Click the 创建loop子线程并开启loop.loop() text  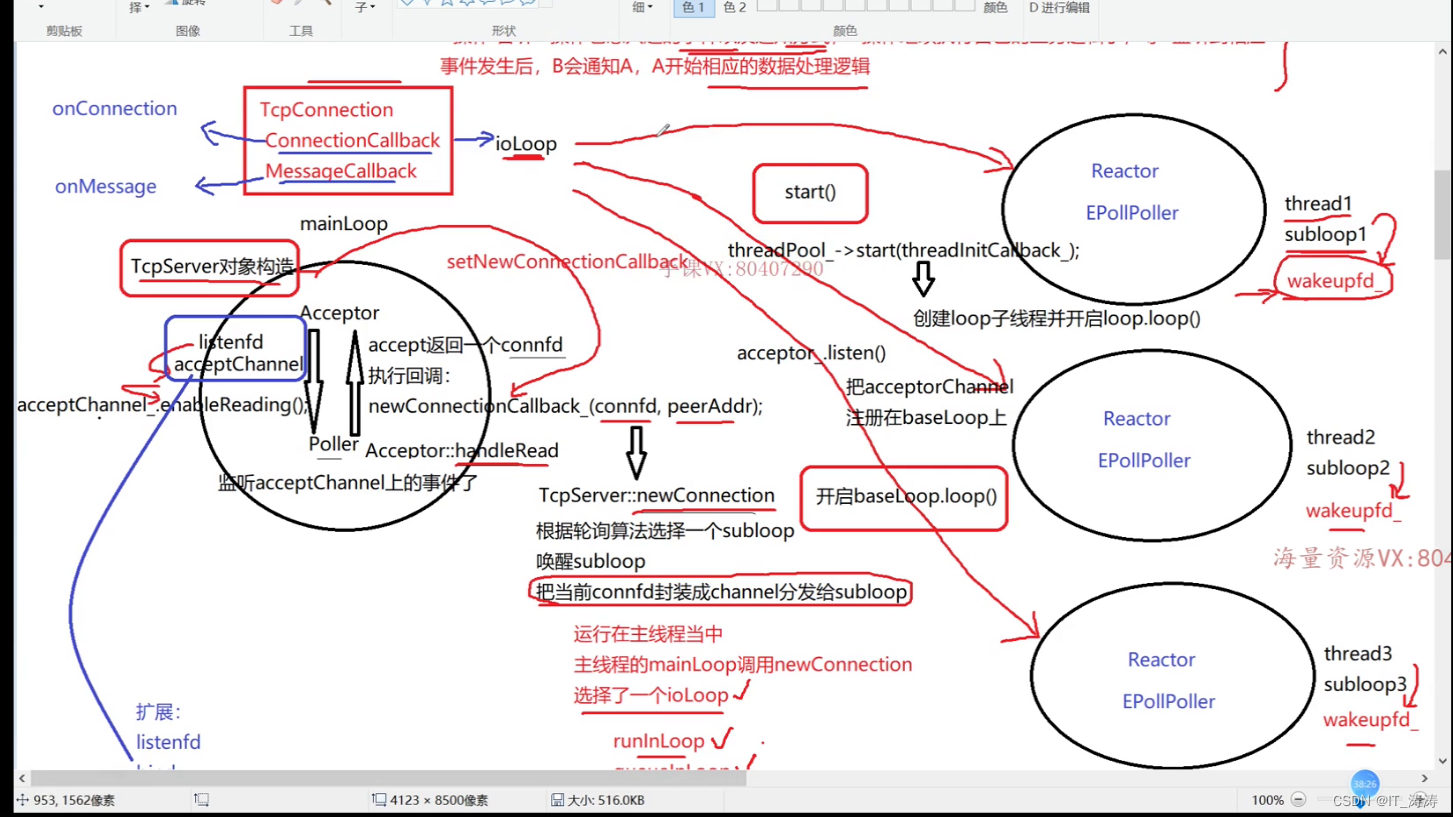(x=1057, y=318)
